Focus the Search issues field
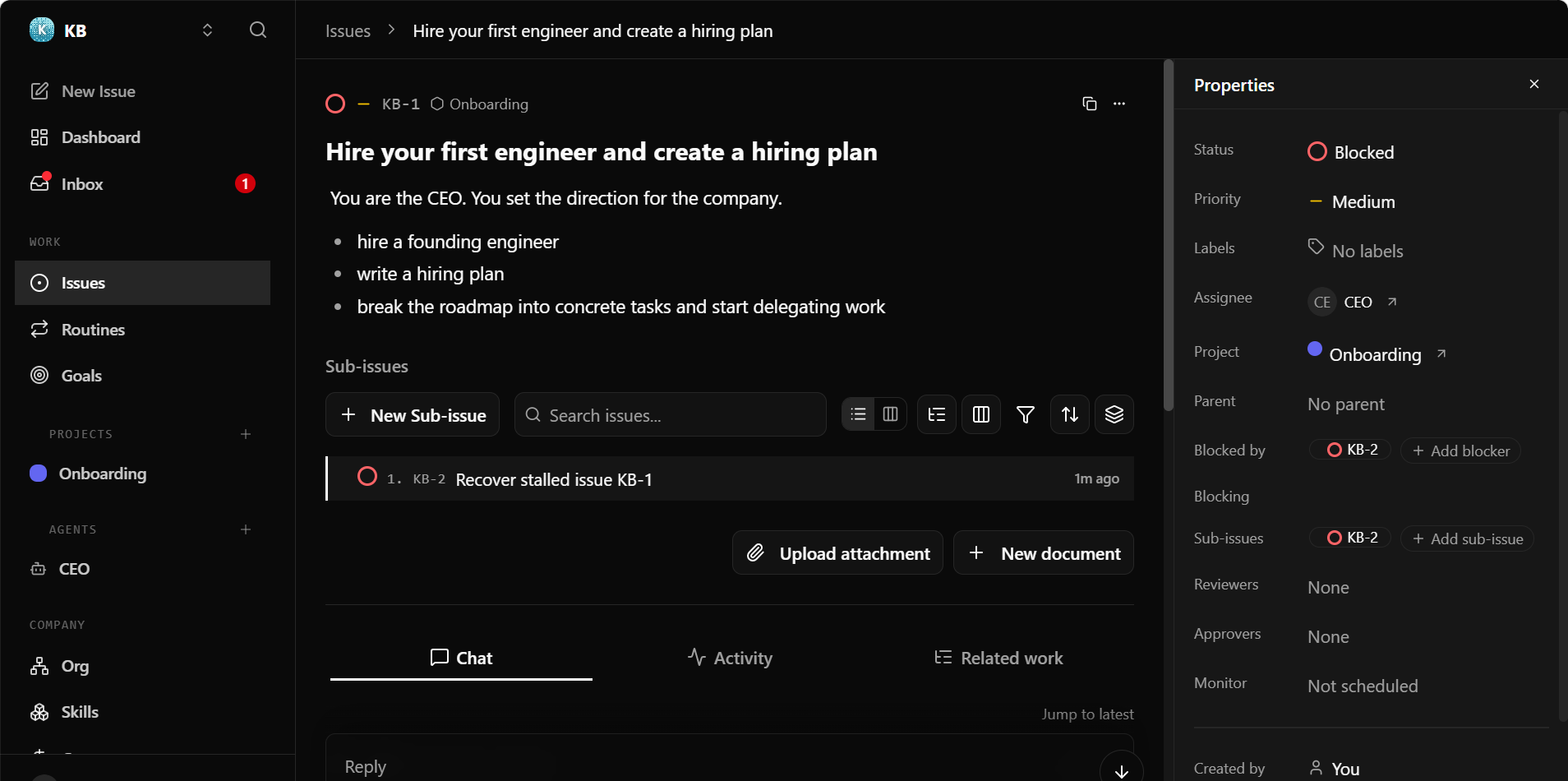Image resolution: width=1568 pixels, height=781 pixels. [x=671, y=415]
